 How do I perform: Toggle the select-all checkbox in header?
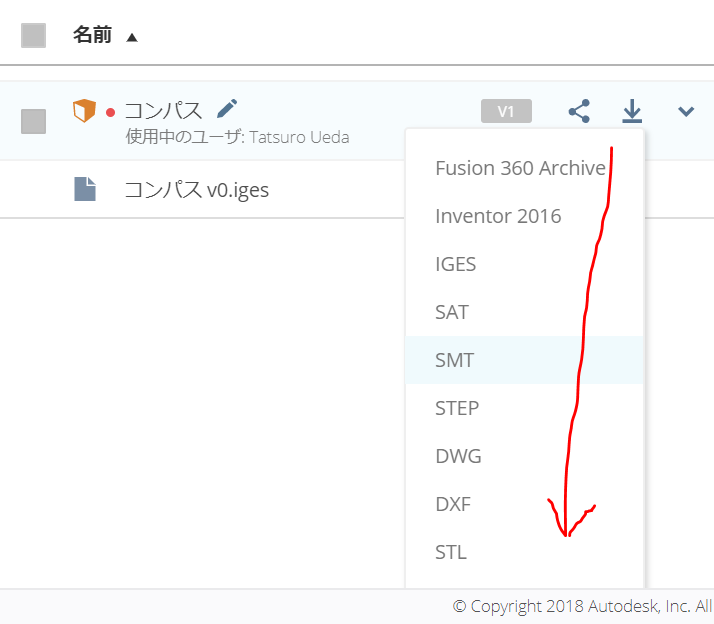[x=33, y=36]
